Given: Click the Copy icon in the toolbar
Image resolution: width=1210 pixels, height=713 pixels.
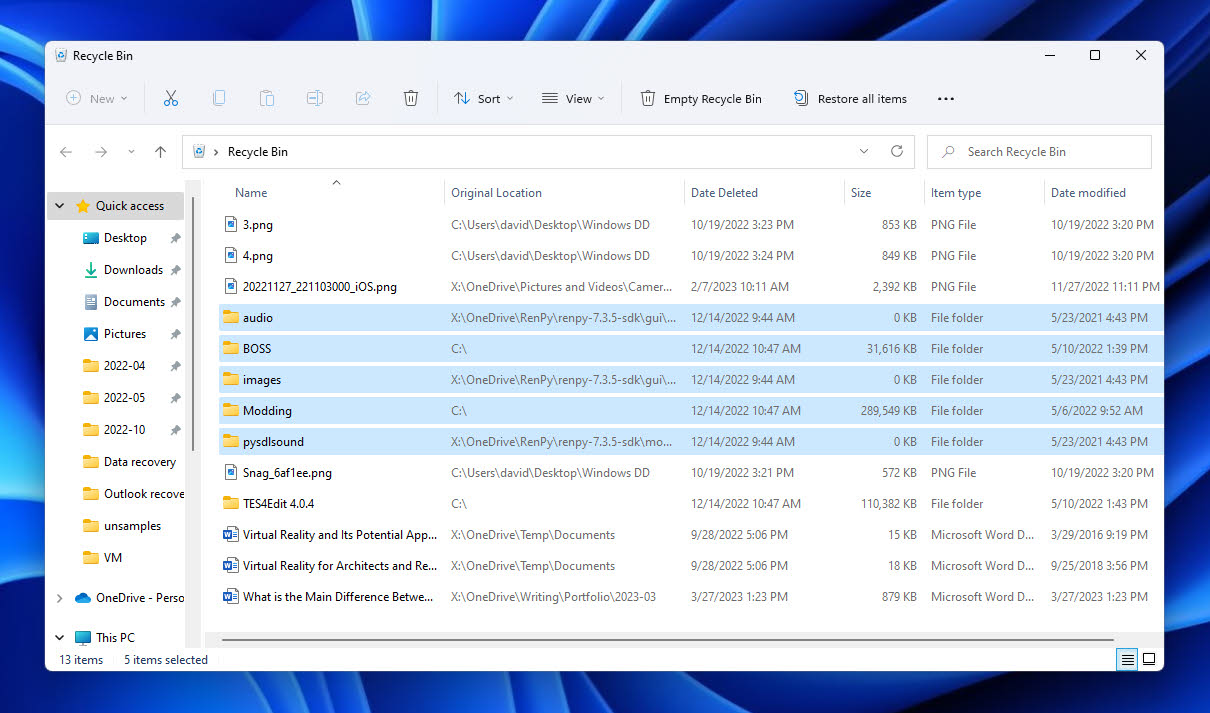Looking at the screenshot, I should [x=219, y=98].
